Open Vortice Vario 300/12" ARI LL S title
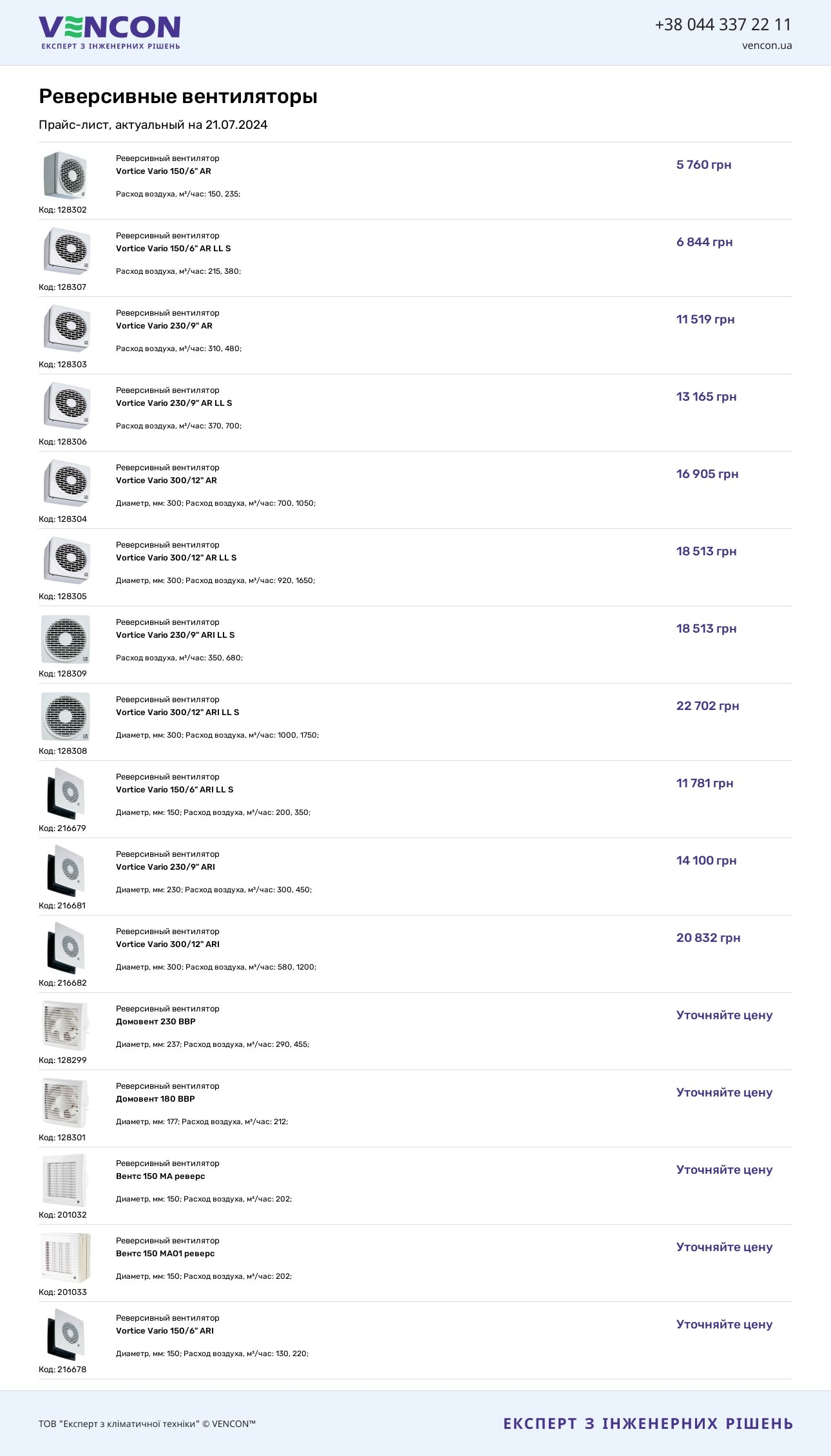 (177, 713)
